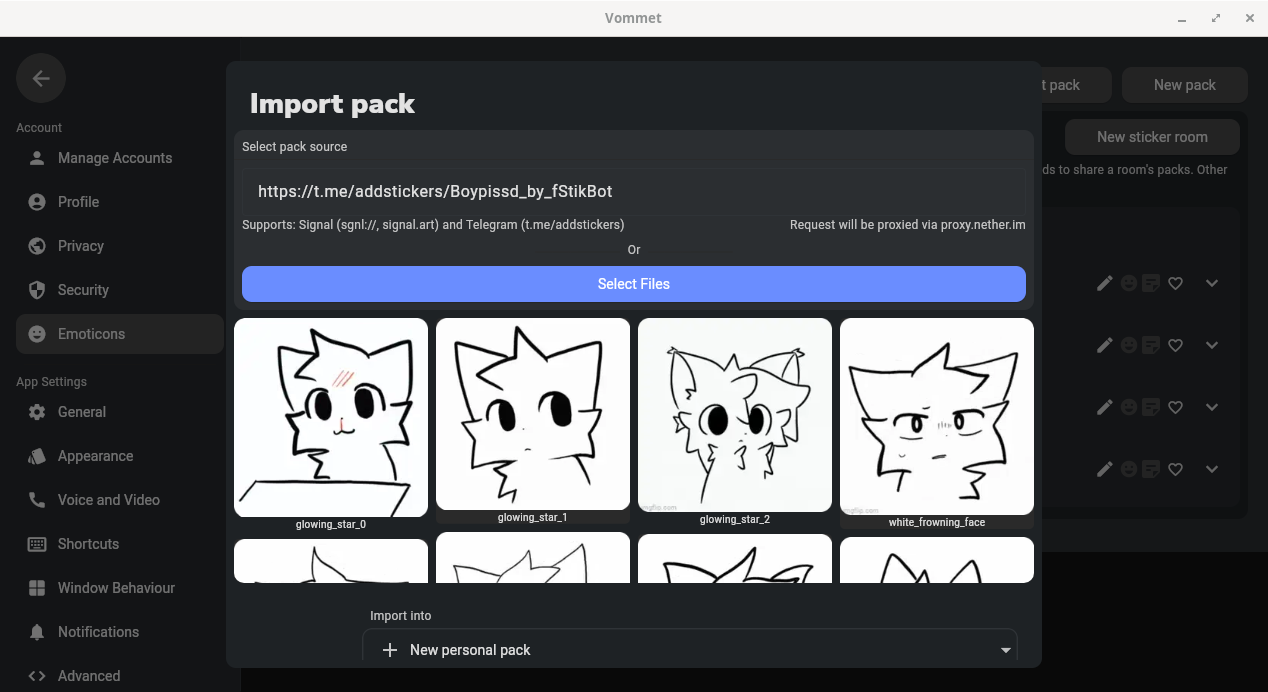The image size is (1268, 692).
Task: Click the Appearance swatches icon
Action: click(37, 456)
